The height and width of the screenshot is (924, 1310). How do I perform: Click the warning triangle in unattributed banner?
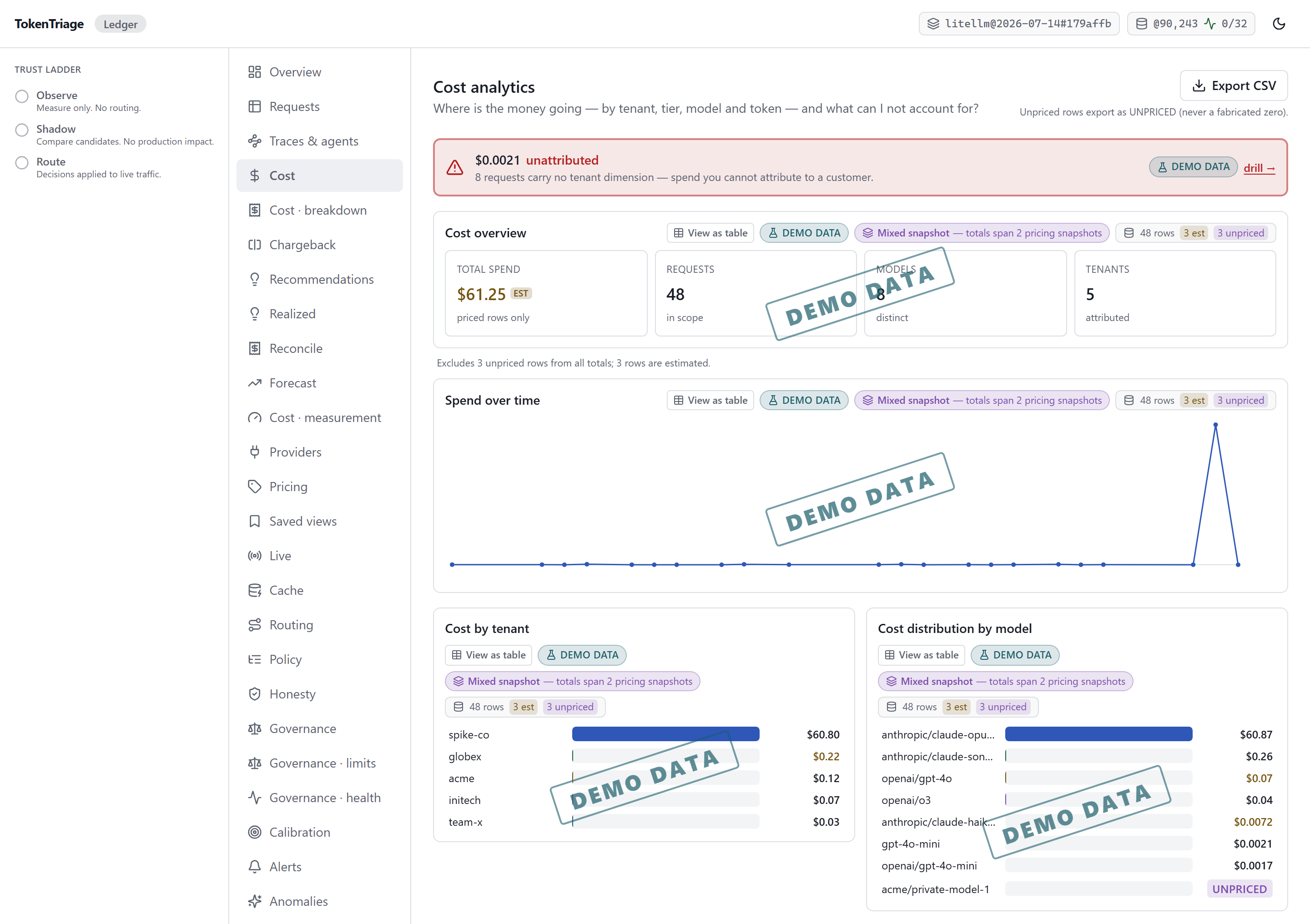point(455,168)
